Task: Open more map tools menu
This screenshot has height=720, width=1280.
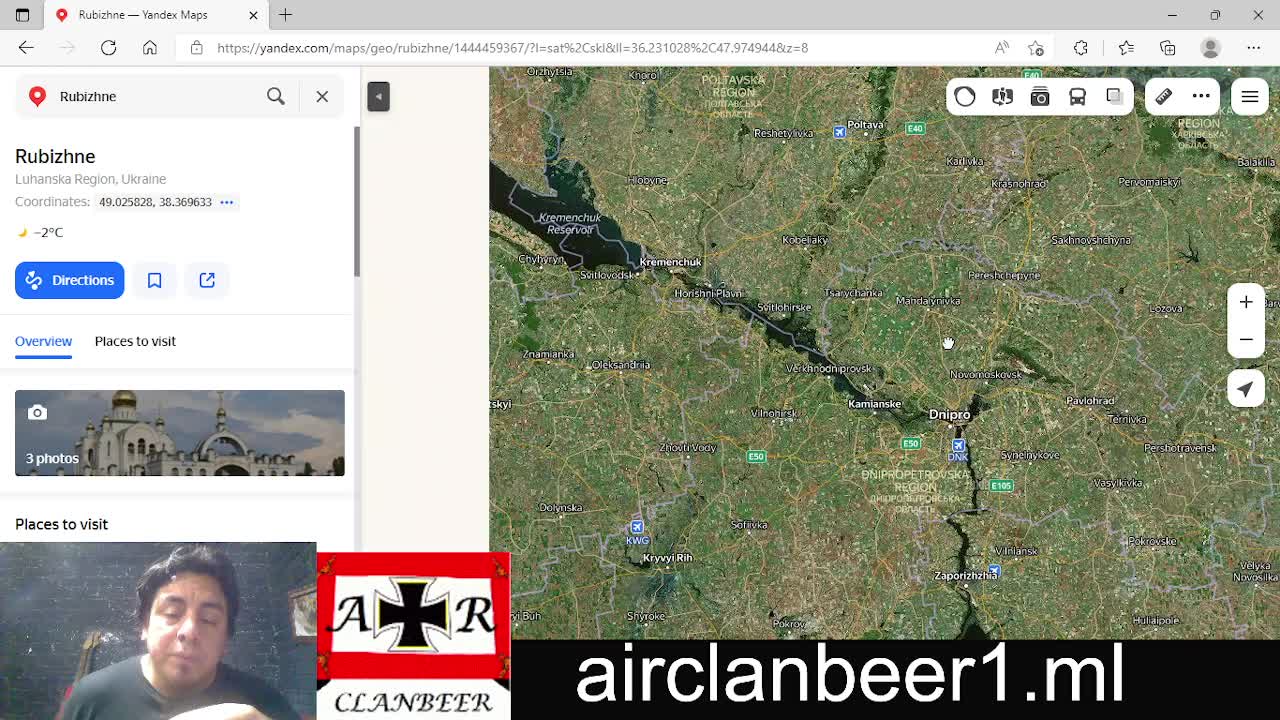Action: [x=1201, y=96]
